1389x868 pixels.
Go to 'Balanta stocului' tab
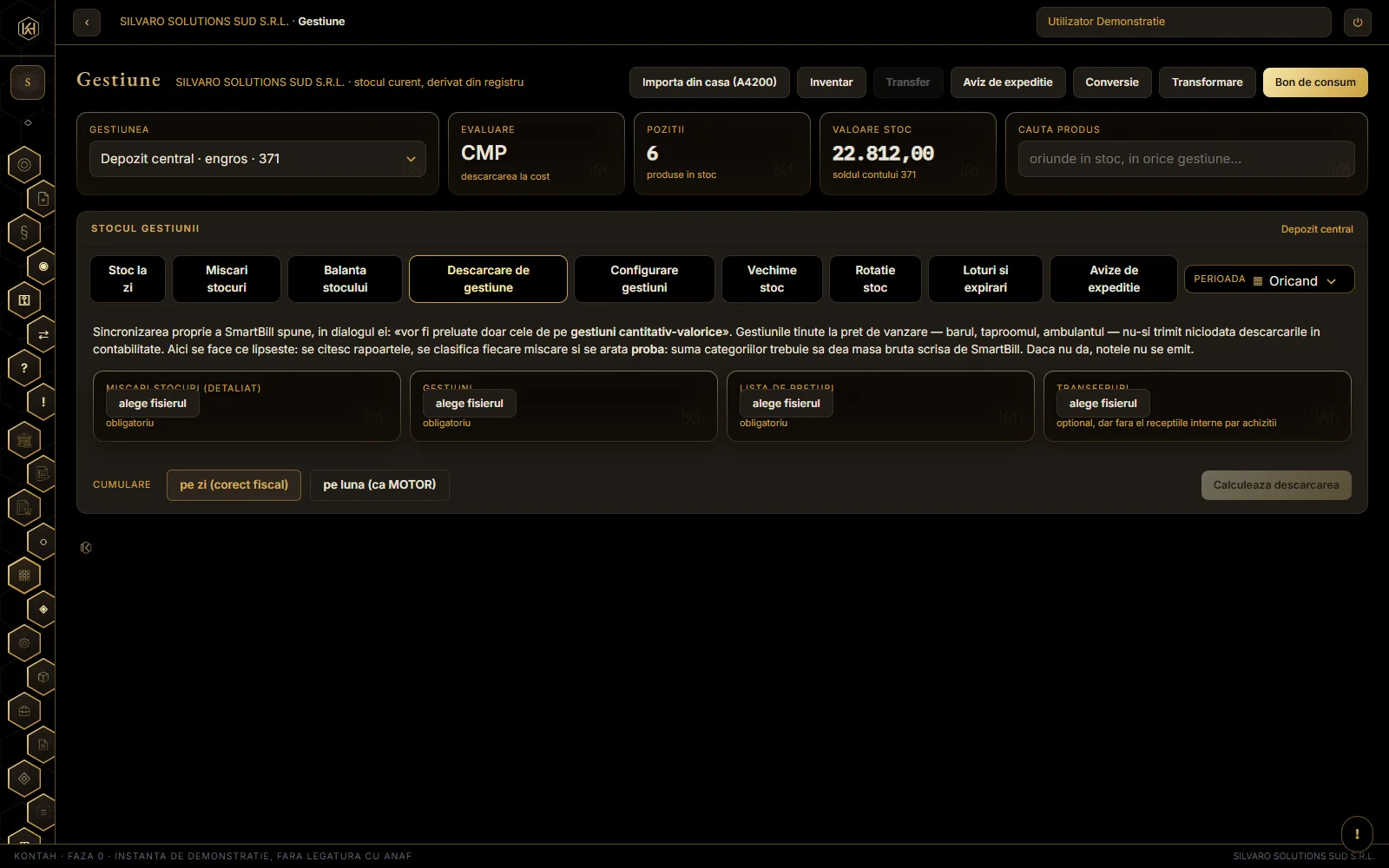345,279
